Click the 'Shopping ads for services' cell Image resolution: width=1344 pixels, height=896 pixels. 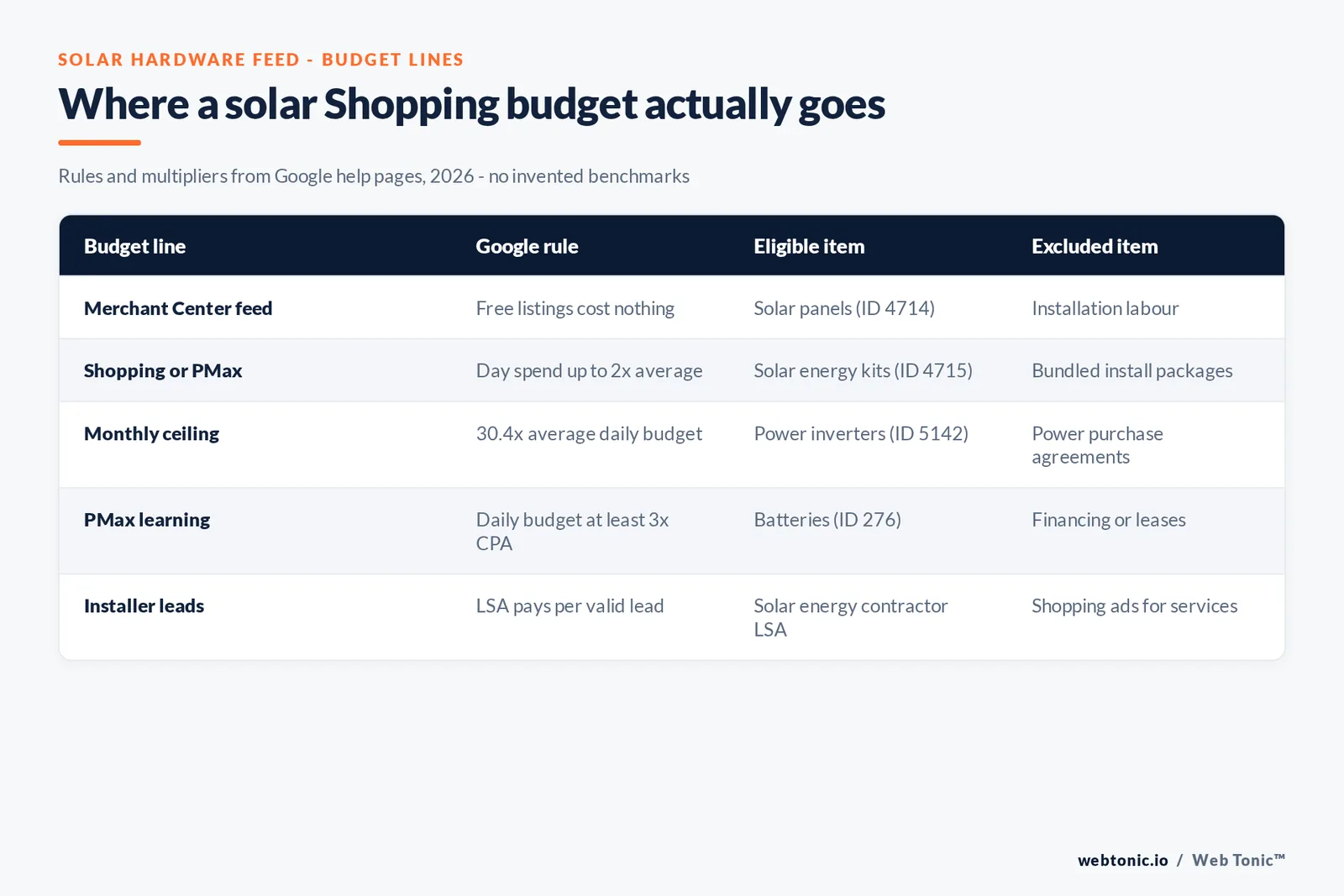tap(1135, 605)
